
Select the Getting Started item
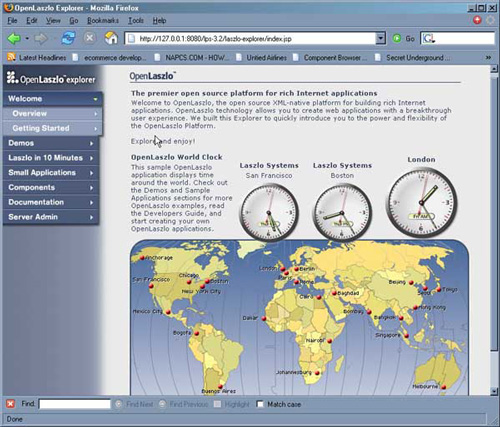pos(53,128)
